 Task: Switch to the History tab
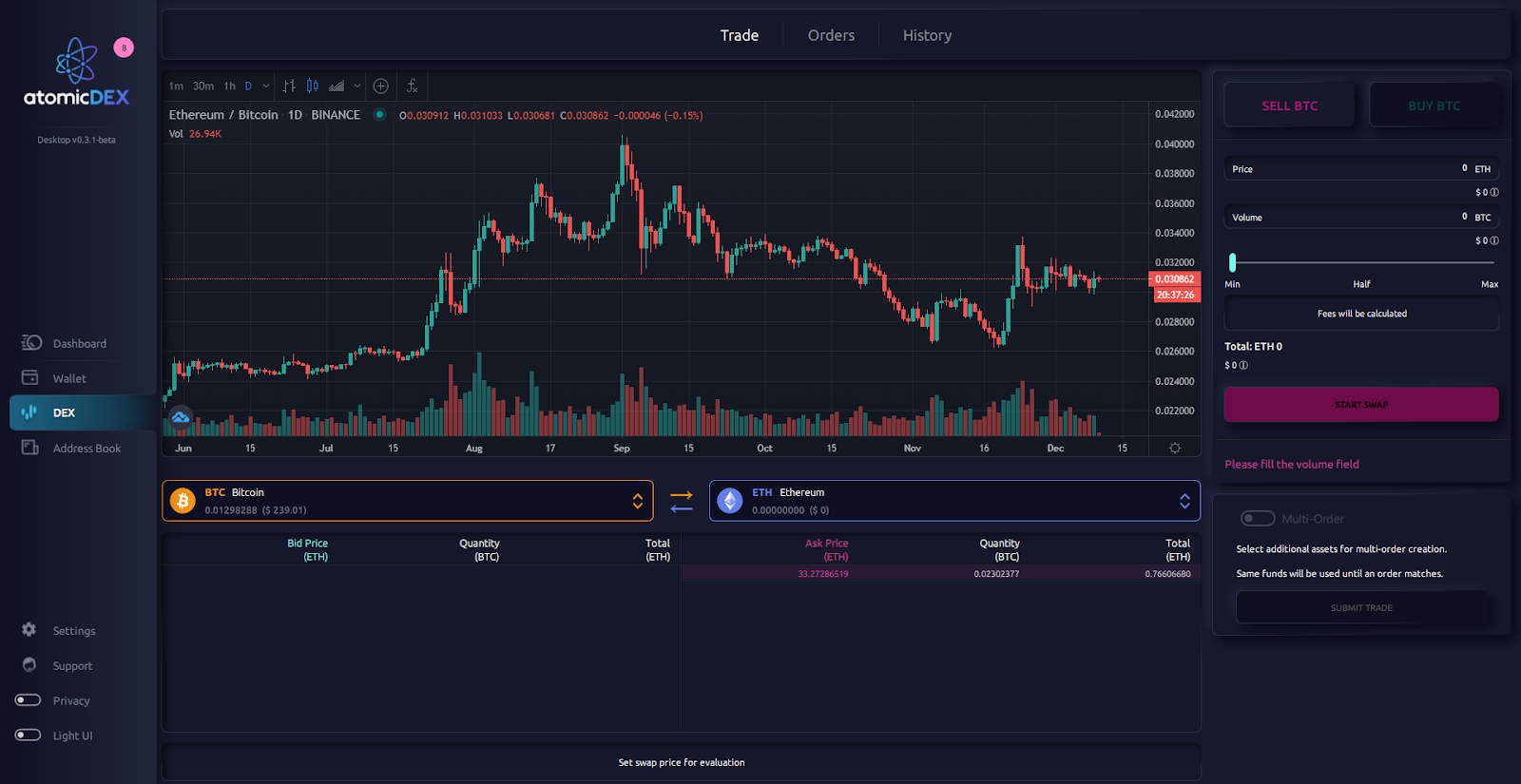click(x=927, y=35)
